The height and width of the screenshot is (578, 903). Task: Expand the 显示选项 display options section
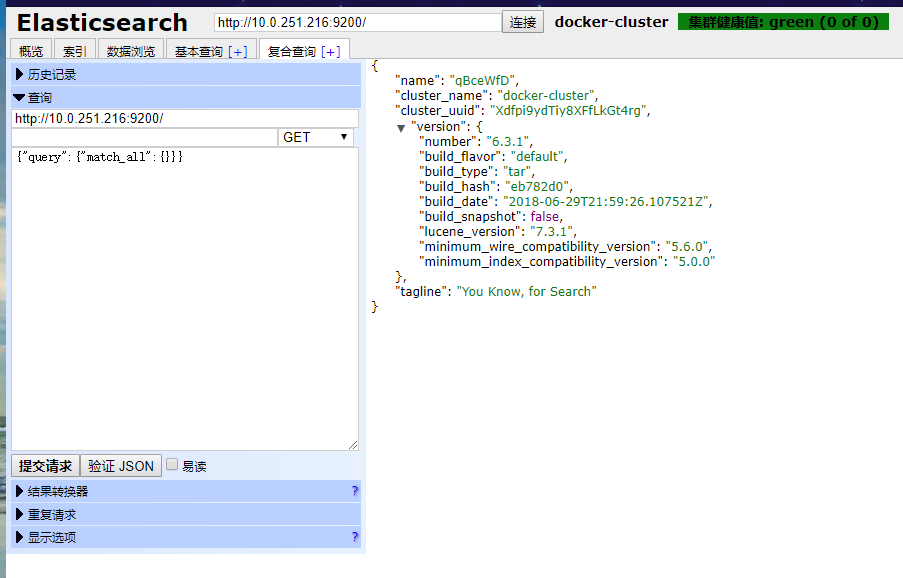185,537
